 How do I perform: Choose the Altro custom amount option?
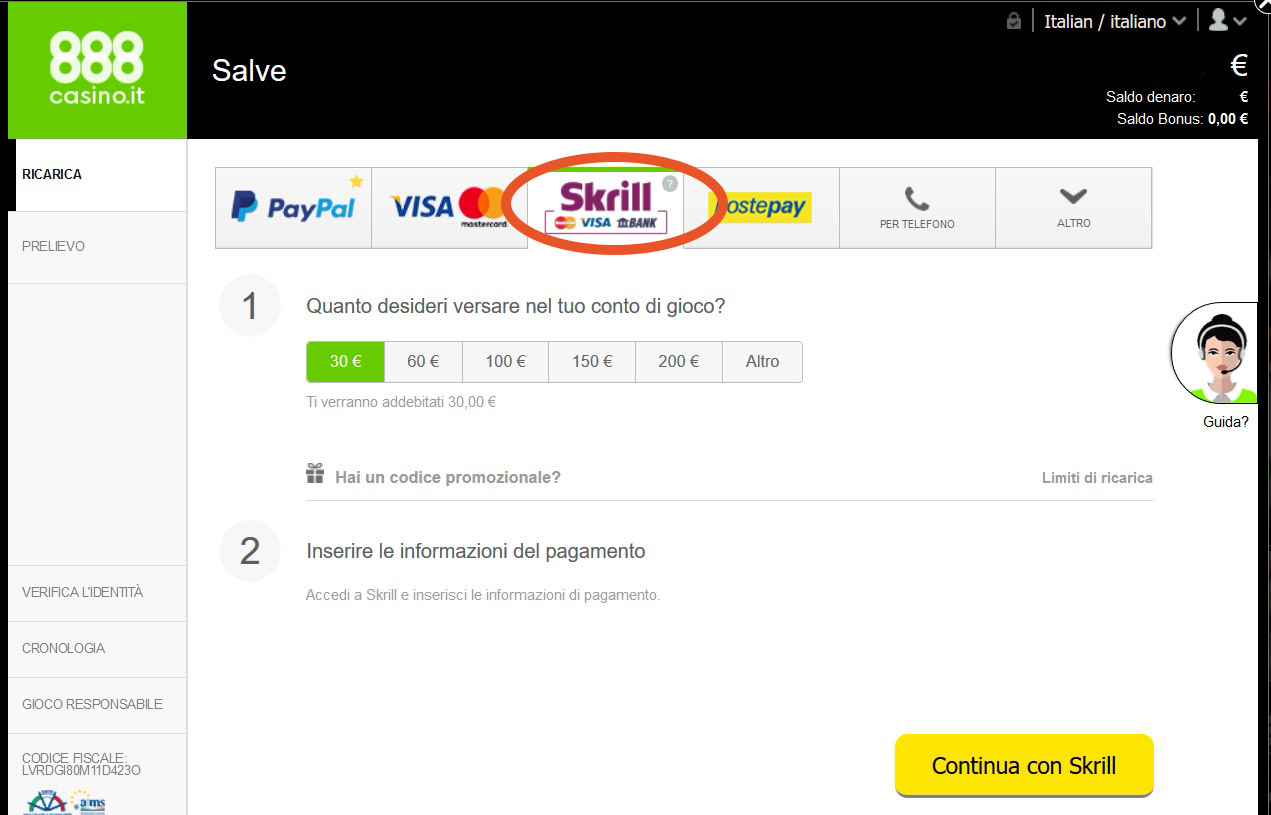point(762,362)
